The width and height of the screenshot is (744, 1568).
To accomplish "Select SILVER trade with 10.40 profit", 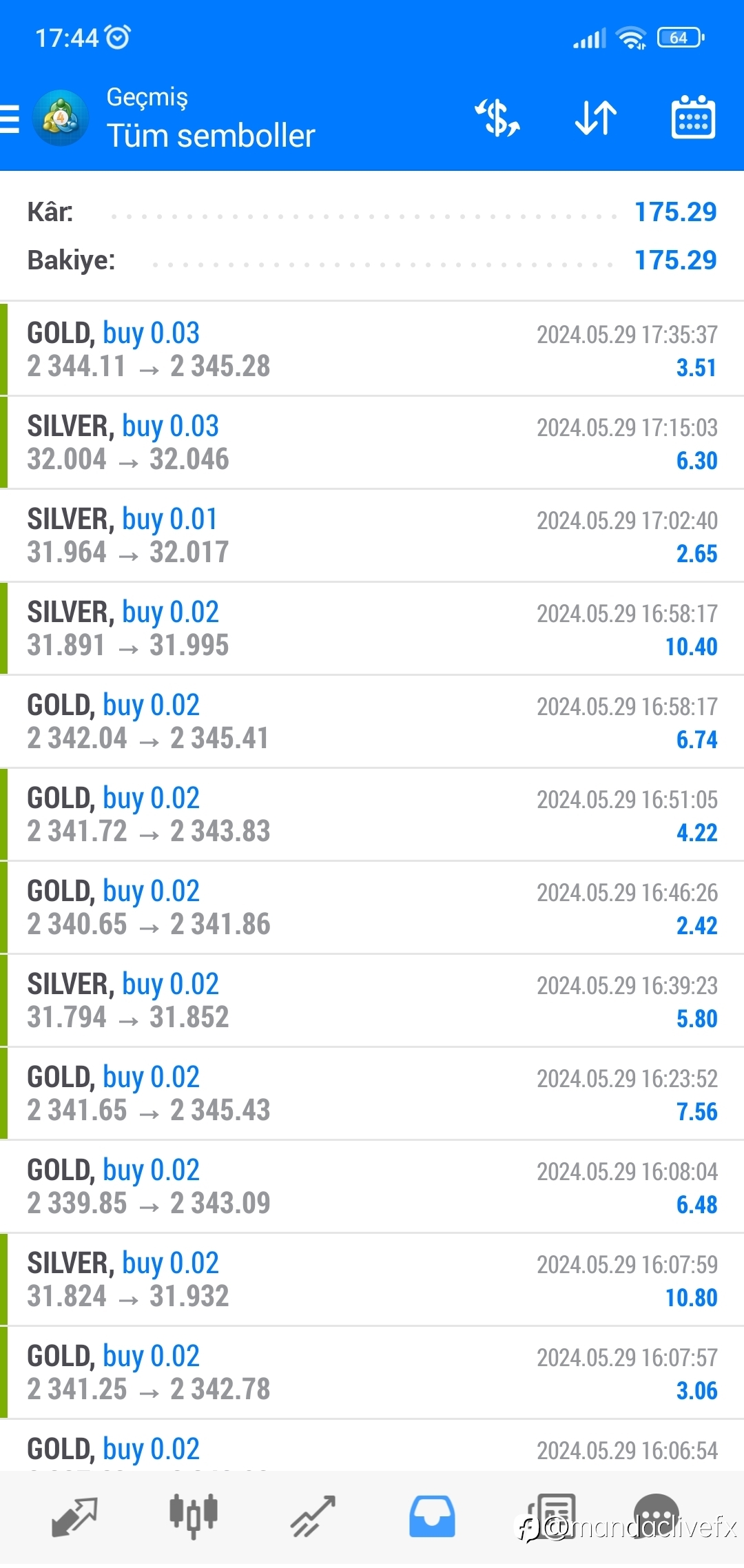I will click(x=372, y=629).
